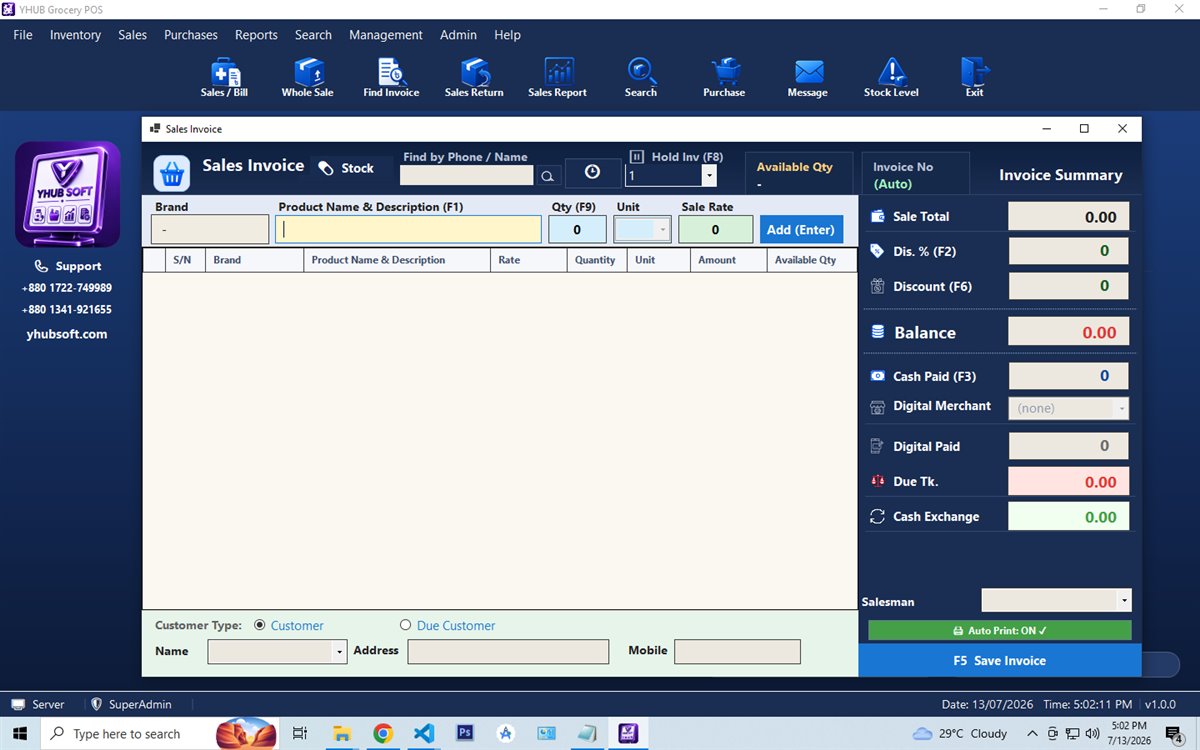
Task: Open the Sales Report toolbar icon
Action: click(x=557, y=78)
